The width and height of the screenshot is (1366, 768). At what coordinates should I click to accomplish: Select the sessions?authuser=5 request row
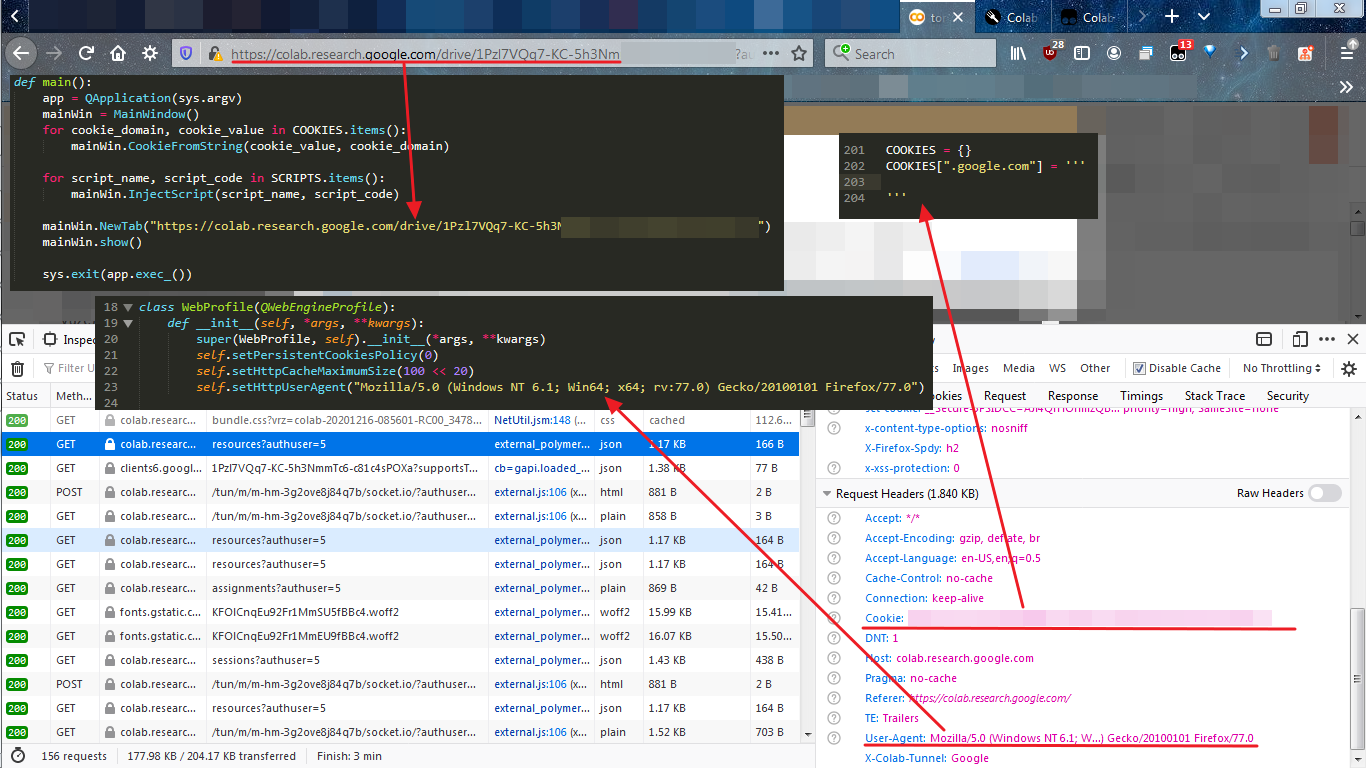click(400, 660)
